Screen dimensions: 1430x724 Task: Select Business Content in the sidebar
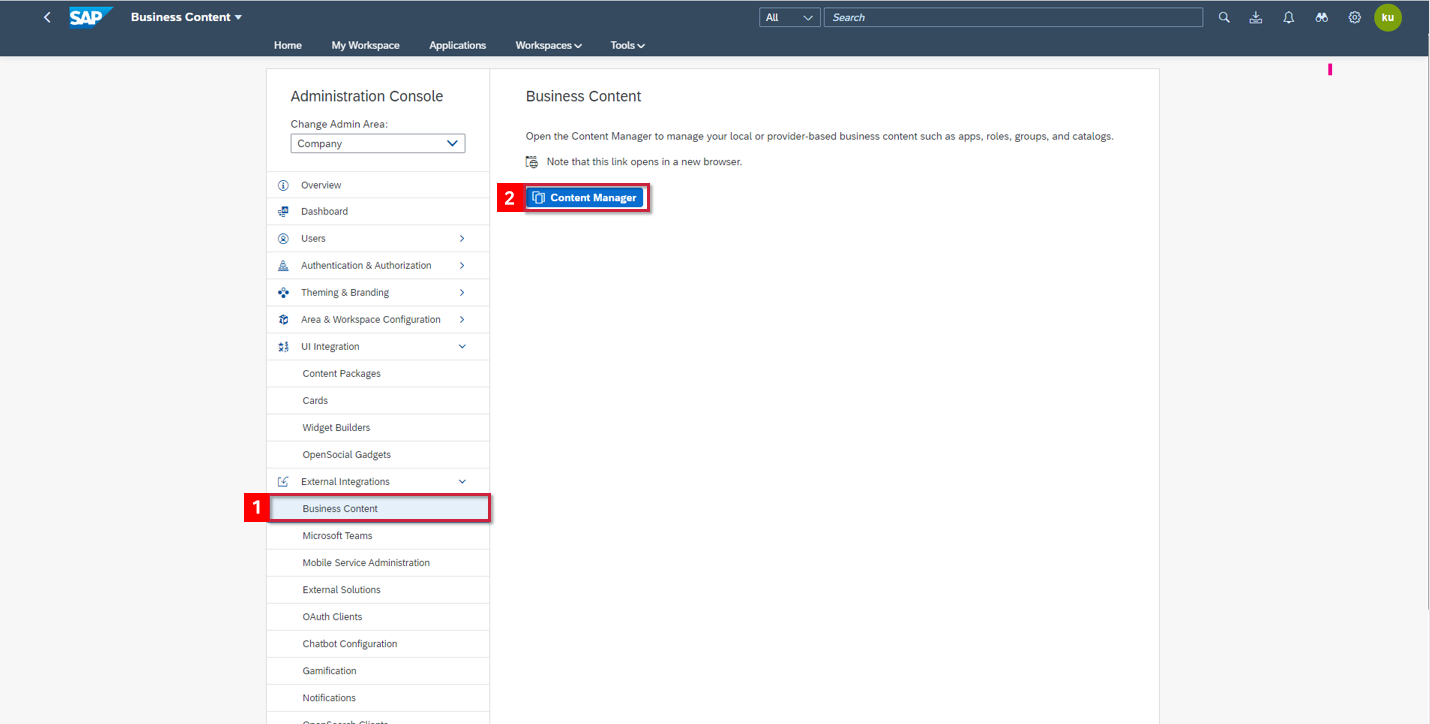pyautogui.click(x=378, y=509)
